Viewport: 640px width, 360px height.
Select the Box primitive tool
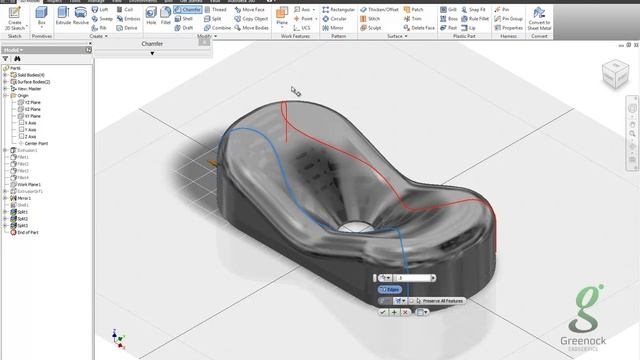click(x=41, y=17)
